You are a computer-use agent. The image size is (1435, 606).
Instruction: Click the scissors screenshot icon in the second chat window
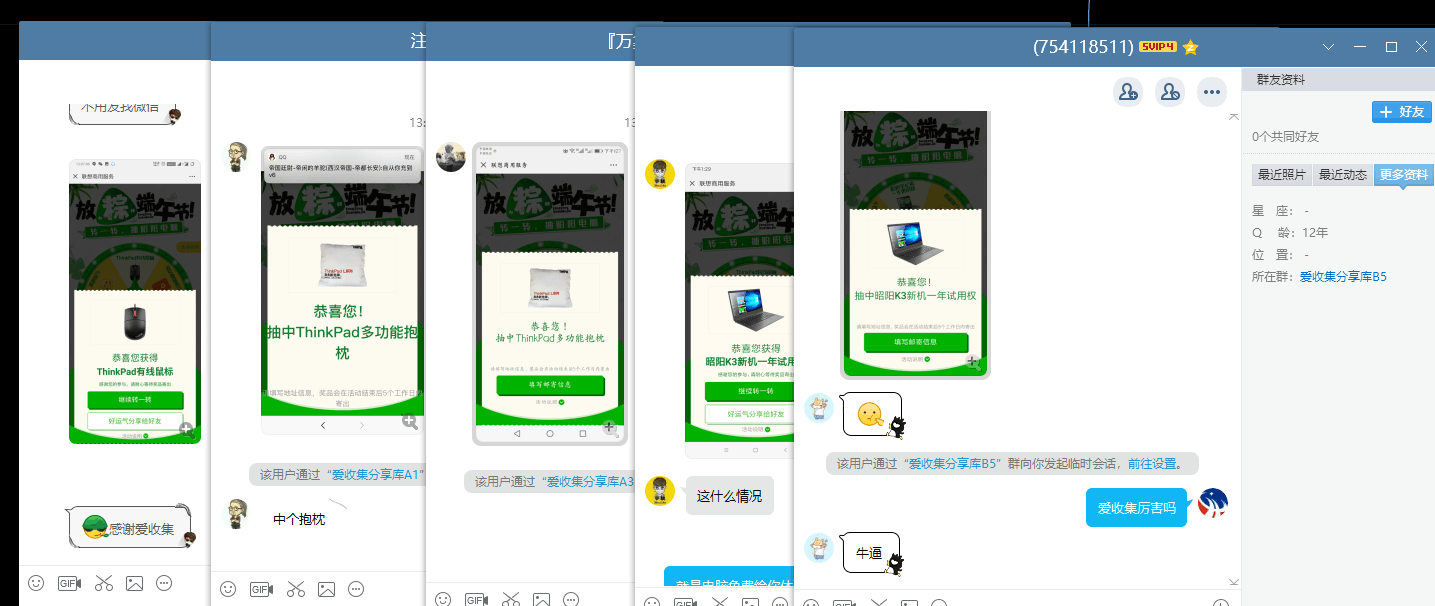click(x=295, y=589)
